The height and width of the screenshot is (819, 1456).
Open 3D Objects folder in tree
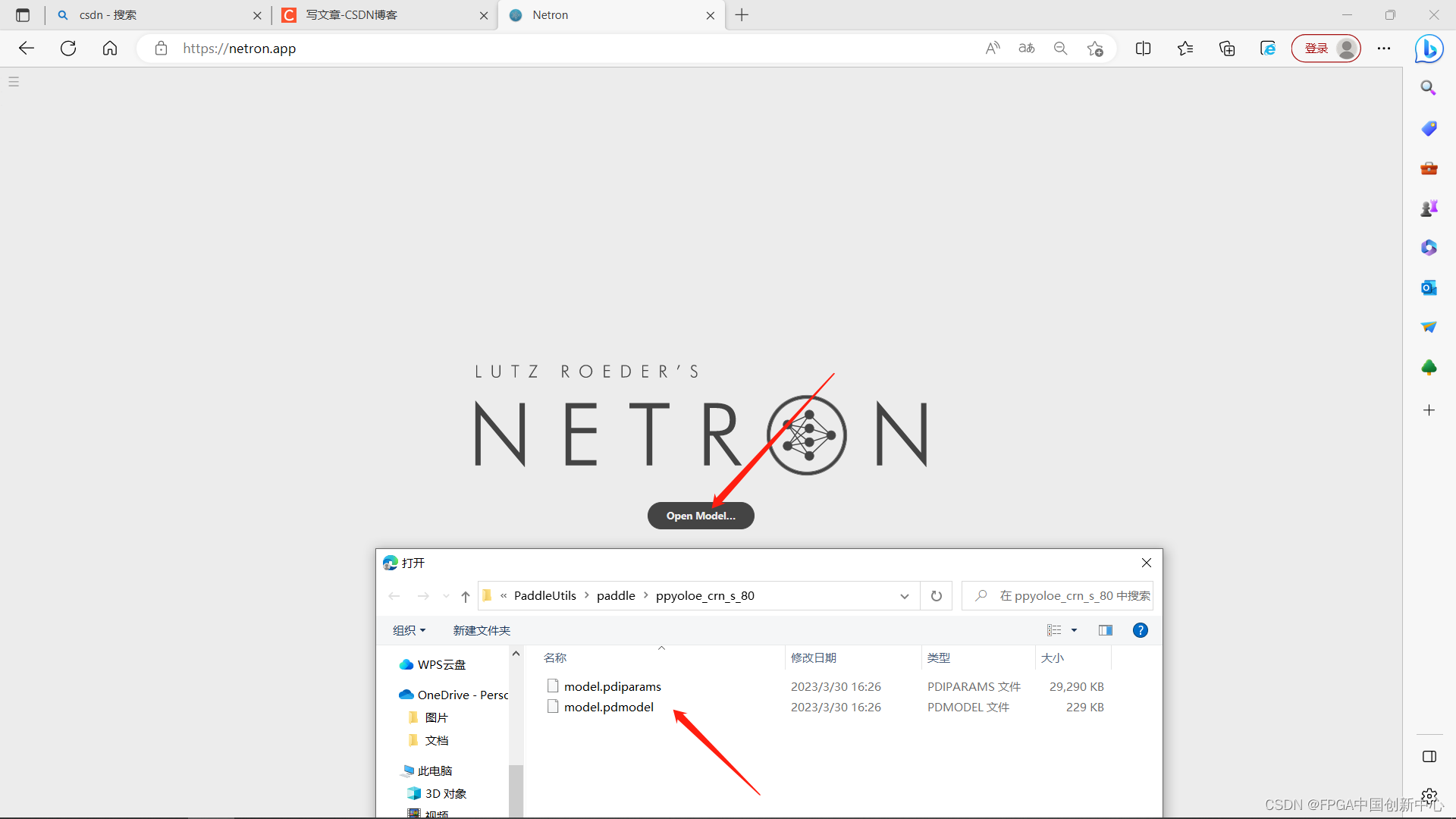(437, 793)
